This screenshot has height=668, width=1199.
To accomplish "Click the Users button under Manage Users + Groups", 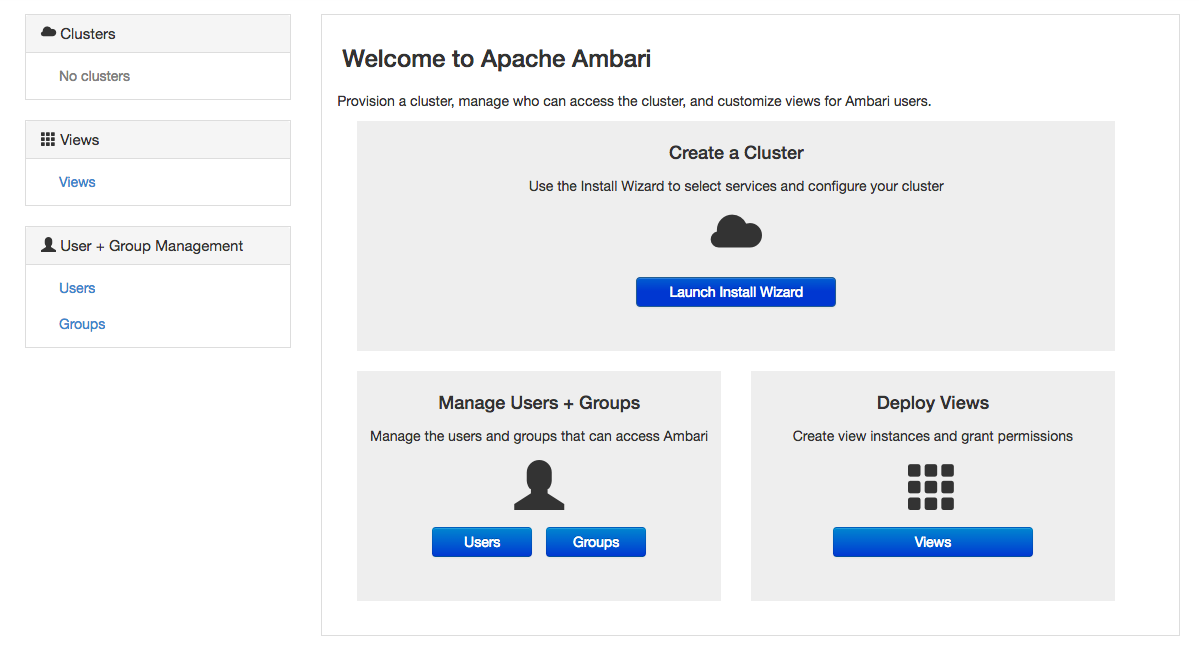I will 482,541.
